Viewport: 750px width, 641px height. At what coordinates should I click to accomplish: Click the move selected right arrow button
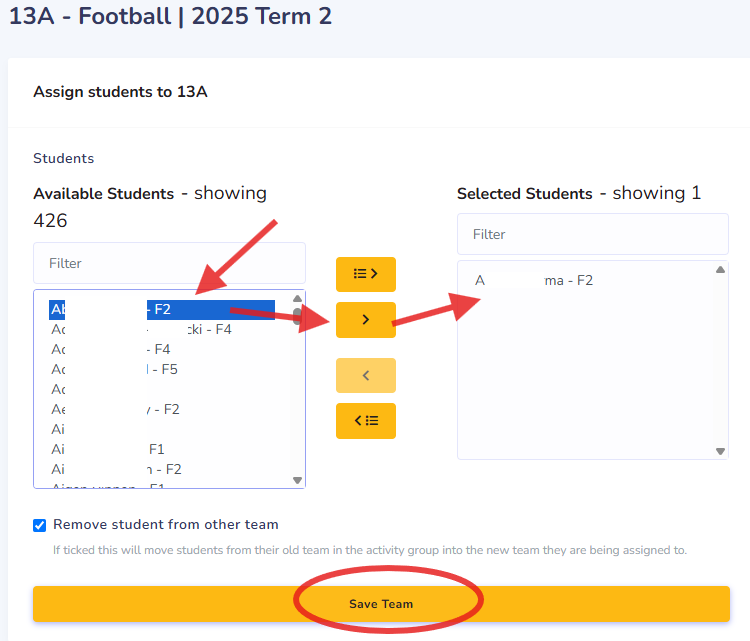(x=365, y=320)
